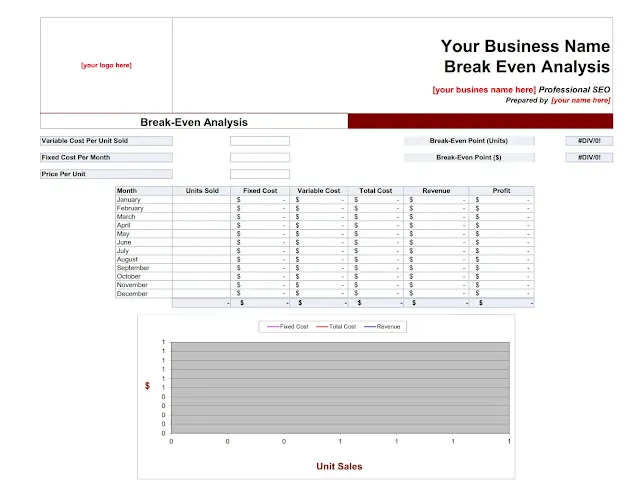Click the November row label
Viewport: 640px width, 494px height.
[x=132, y=285]
